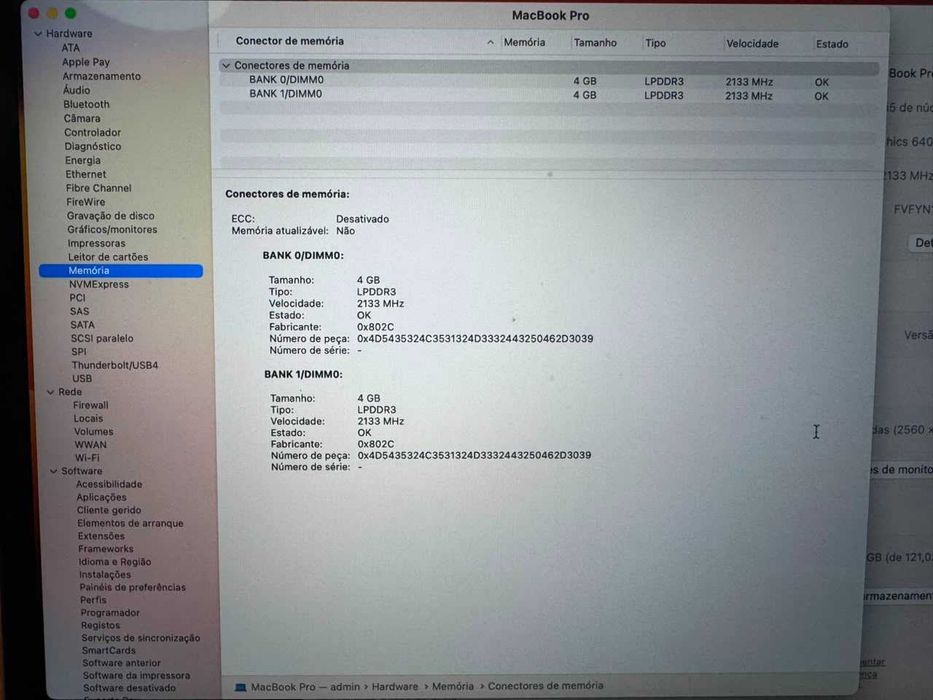Select Extensões in Software list

pyautogui.click(x=101, y=536)
